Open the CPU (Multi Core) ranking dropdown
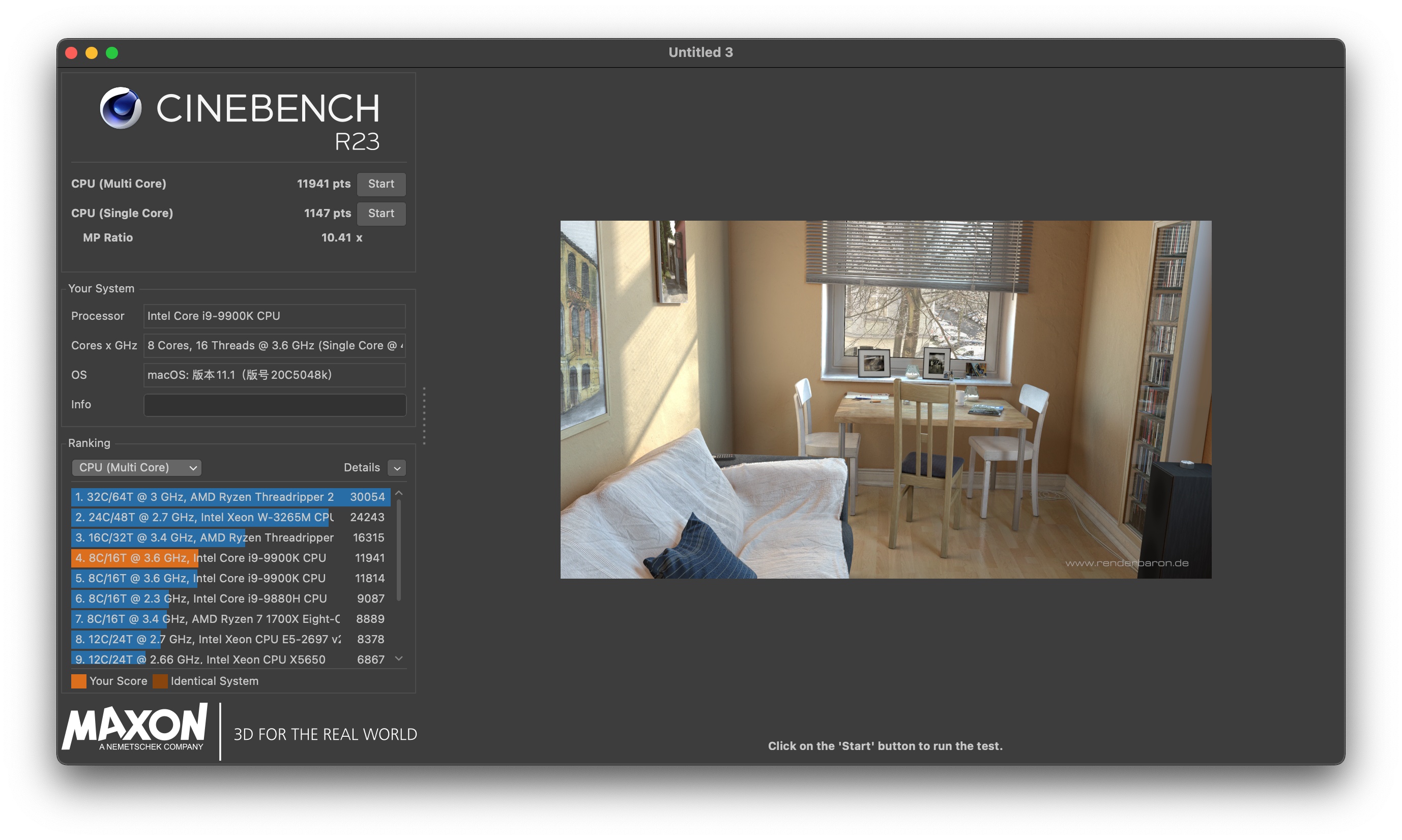The width and height of the screenshot is (1402, 840). tap(136, 468)
